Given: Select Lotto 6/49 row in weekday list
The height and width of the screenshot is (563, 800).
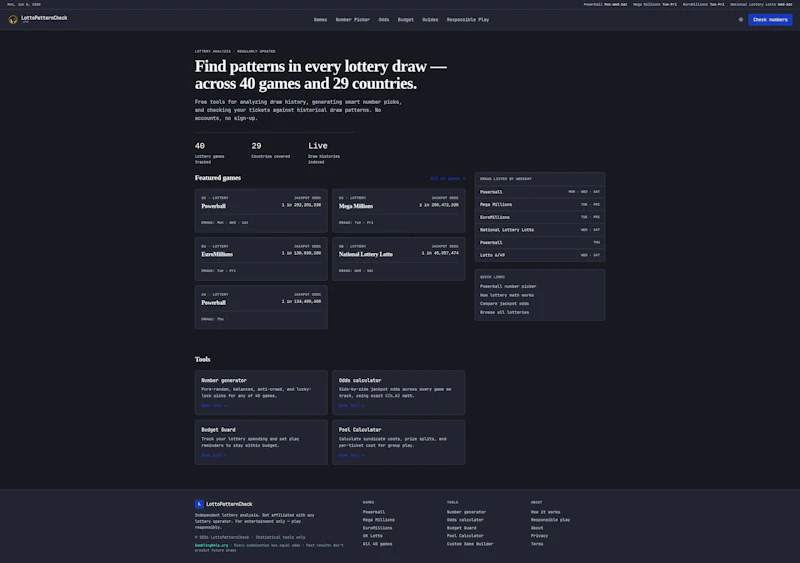Looking at the screenshot, I should pos(540,255).
